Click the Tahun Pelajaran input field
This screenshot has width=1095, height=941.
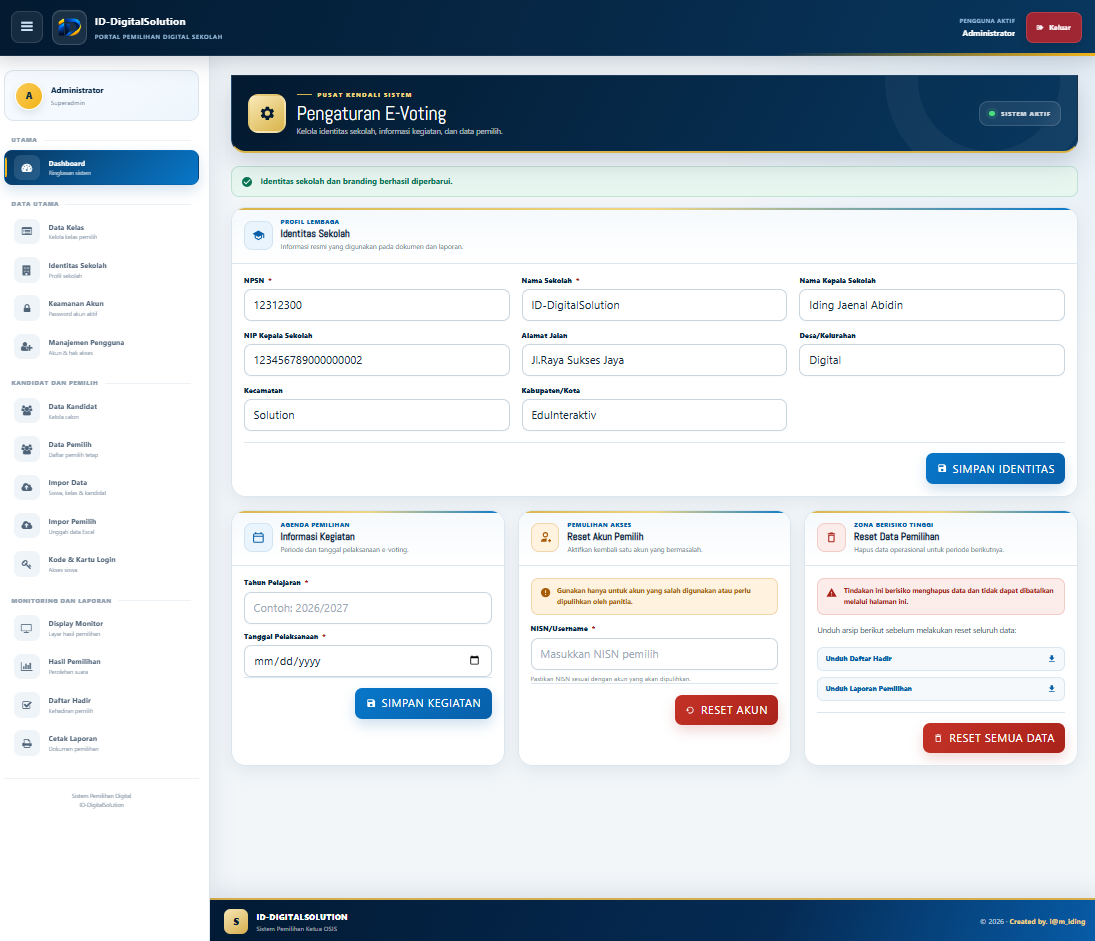click(x=367, y=608)
